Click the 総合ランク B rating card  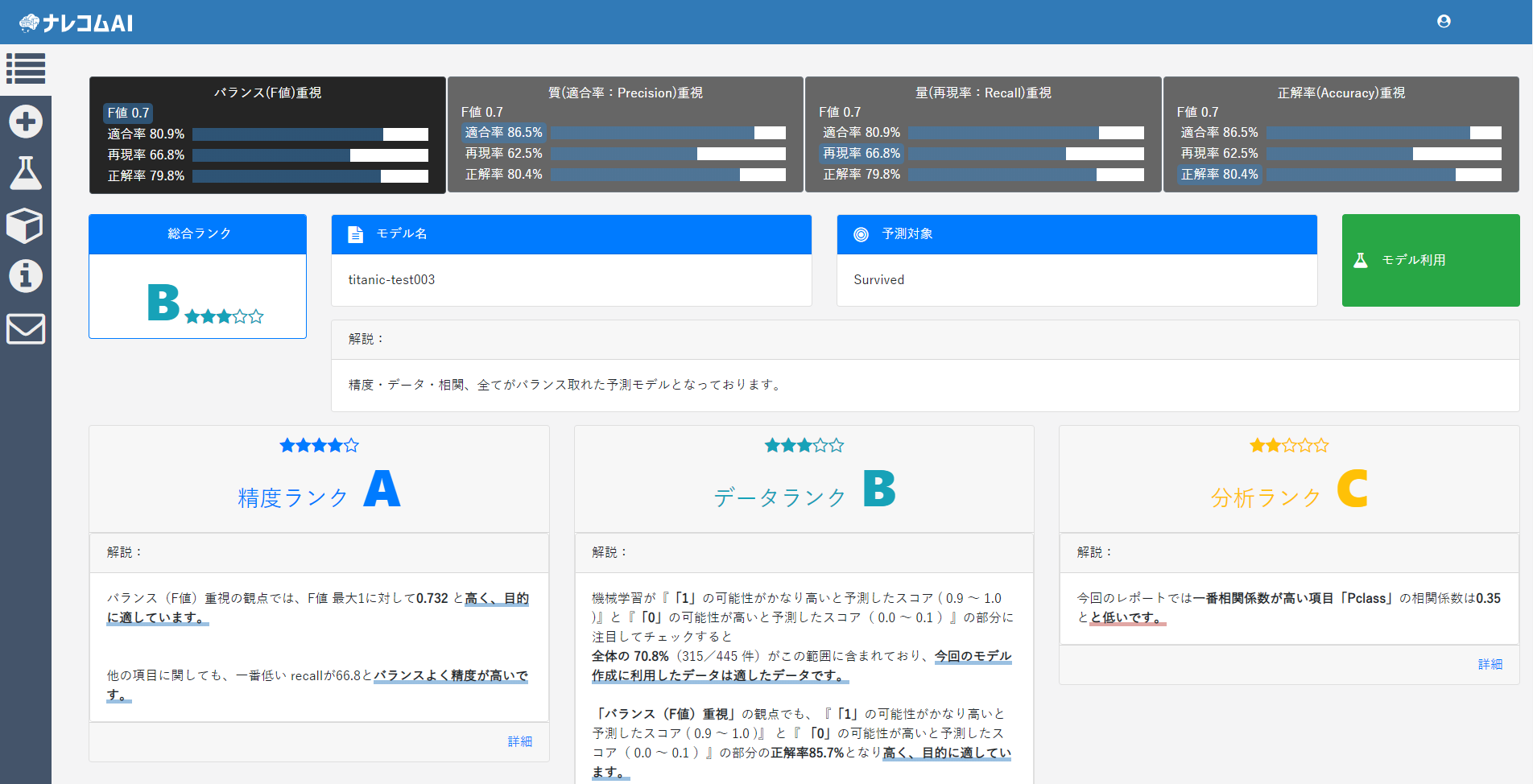point(198,276)
